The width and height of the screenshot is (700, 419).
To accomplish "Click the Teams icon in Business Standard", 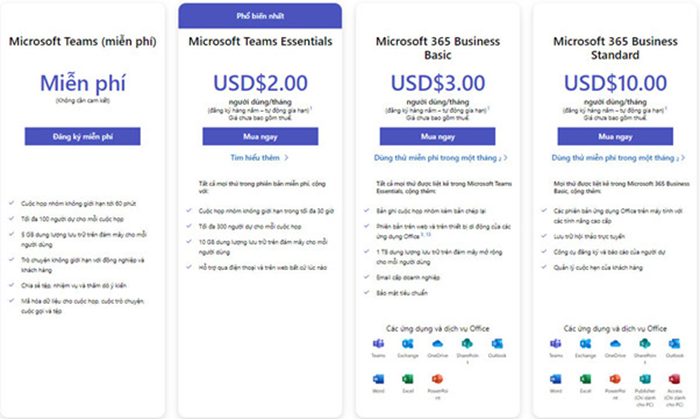I will coord(556,343).
